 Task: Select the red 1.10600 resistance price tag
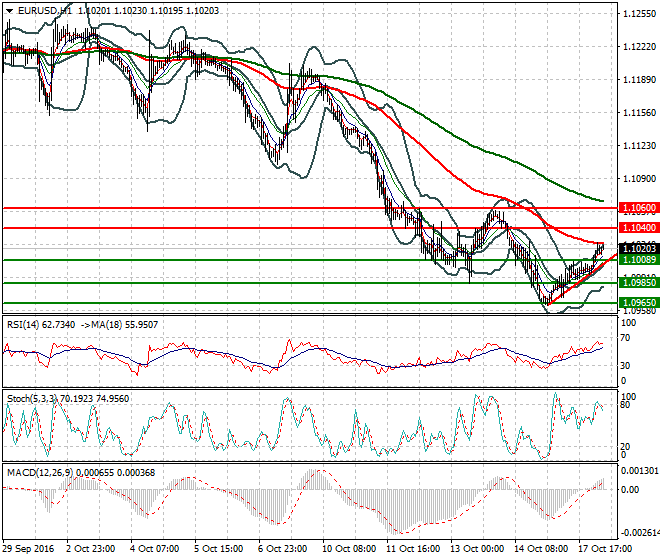click(x=638, y=207)
